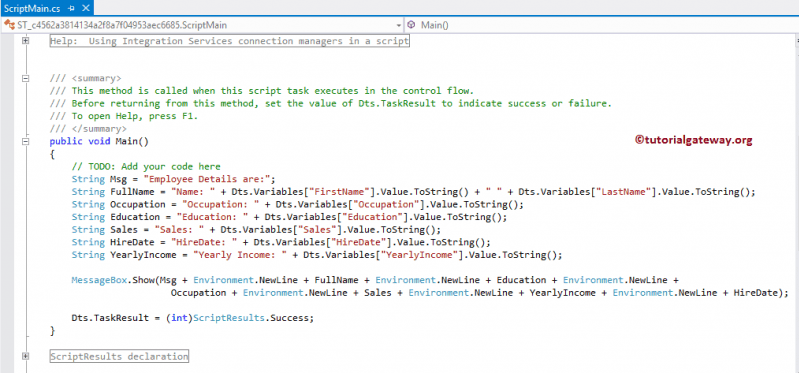799x373 pixels.
Task: Click the 'Before returning from this method' comment
Action: [331, 103]
